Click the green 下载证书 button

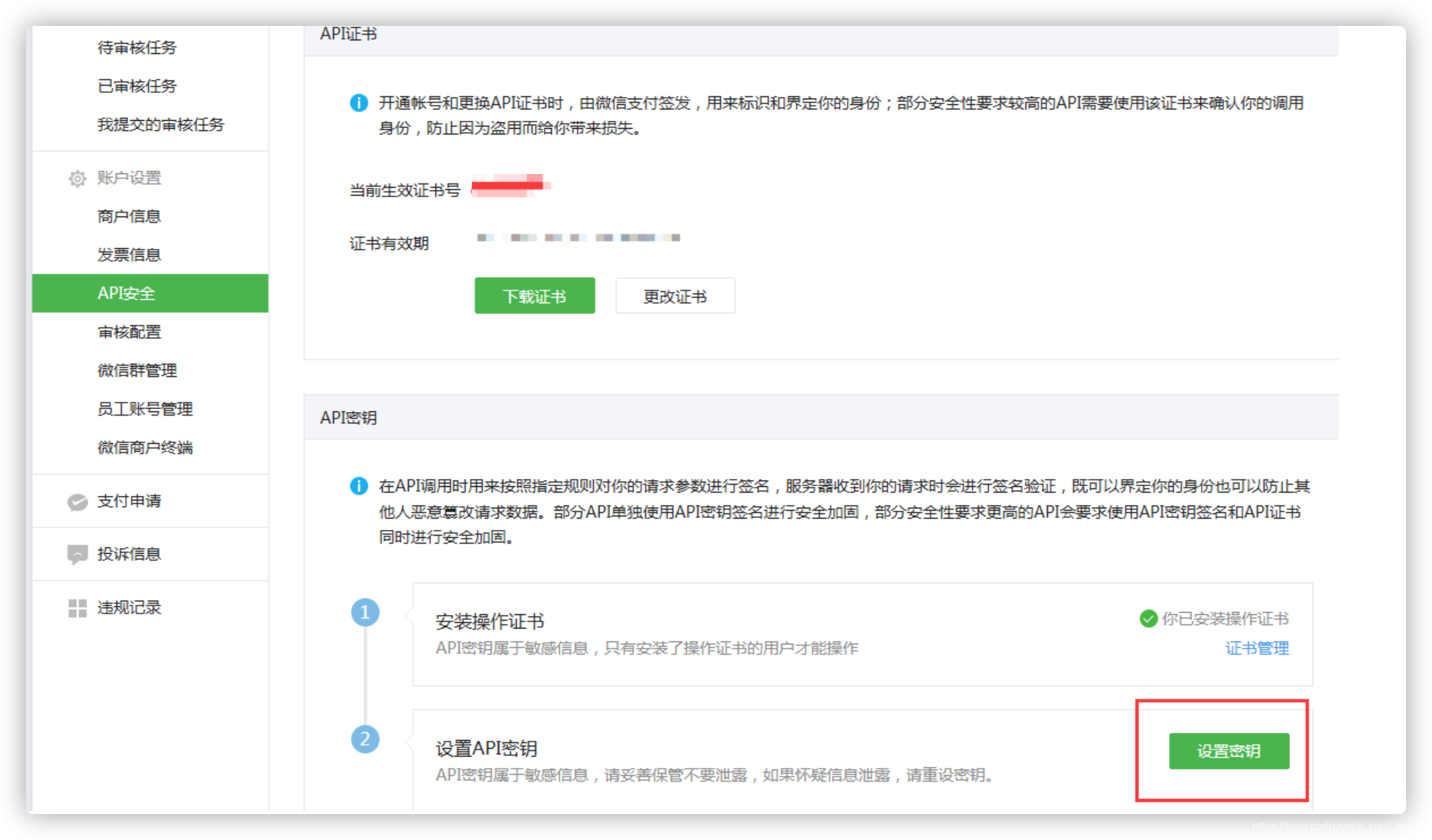[534, 296]
